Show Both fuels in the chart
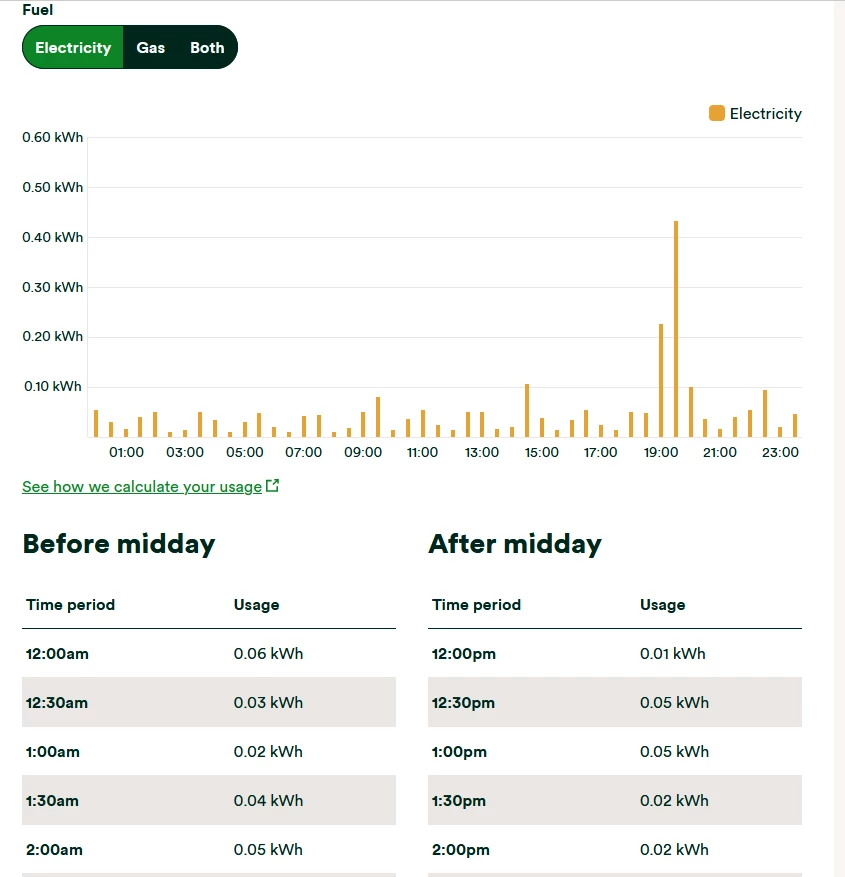 click(x=207, y=47)
